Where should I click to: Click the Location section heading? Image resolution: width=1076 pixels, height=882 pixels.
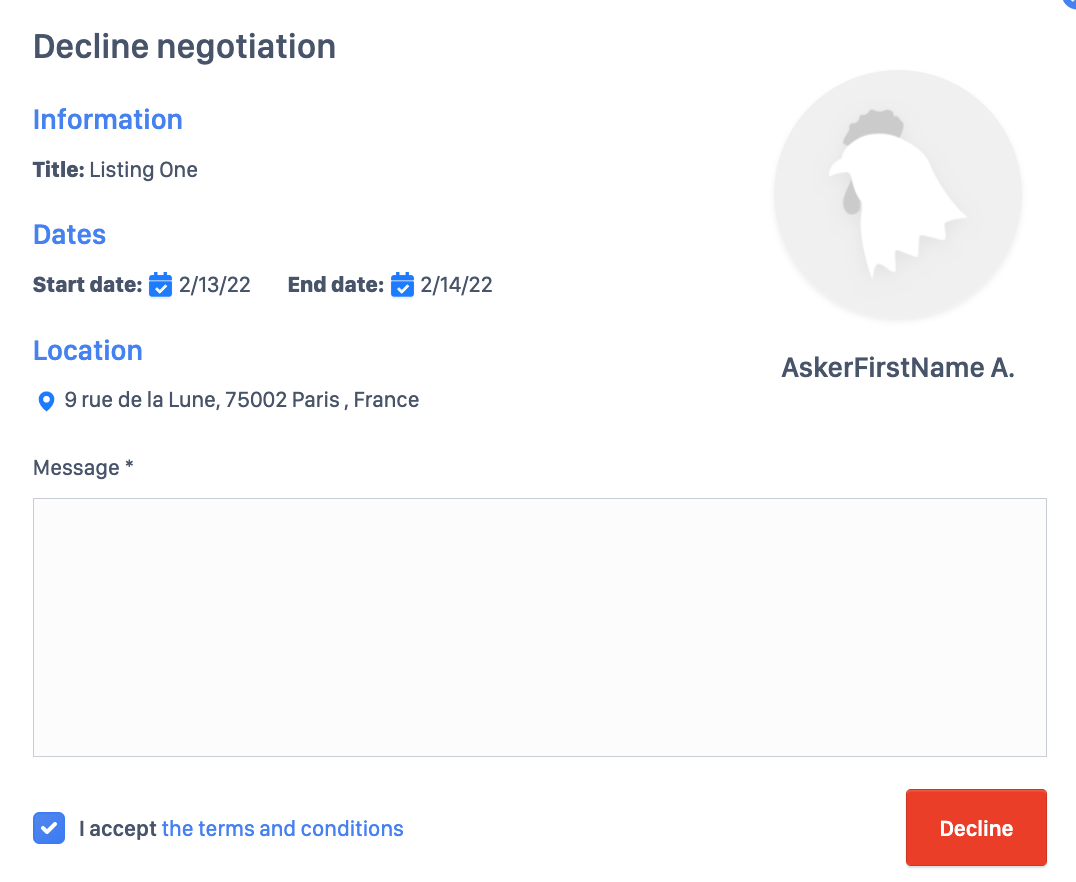coord(88,351)
